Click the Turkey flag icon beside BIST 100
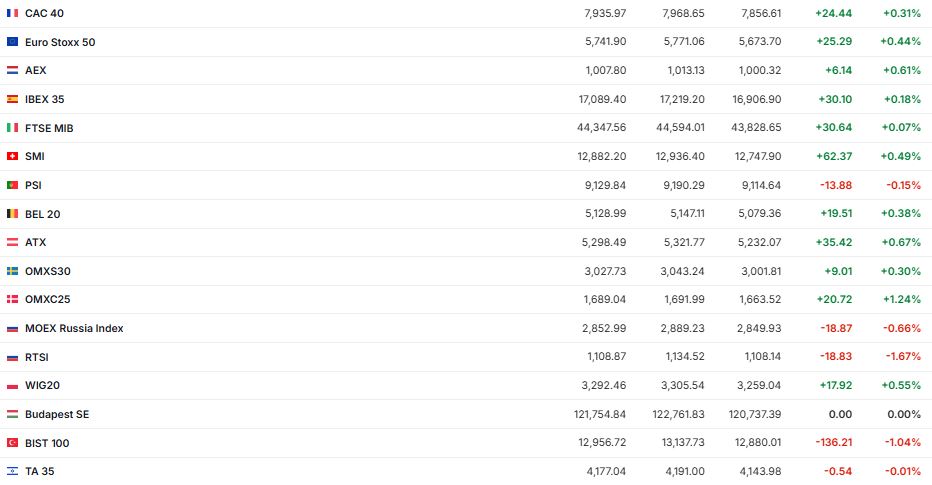 click(12, 443)
